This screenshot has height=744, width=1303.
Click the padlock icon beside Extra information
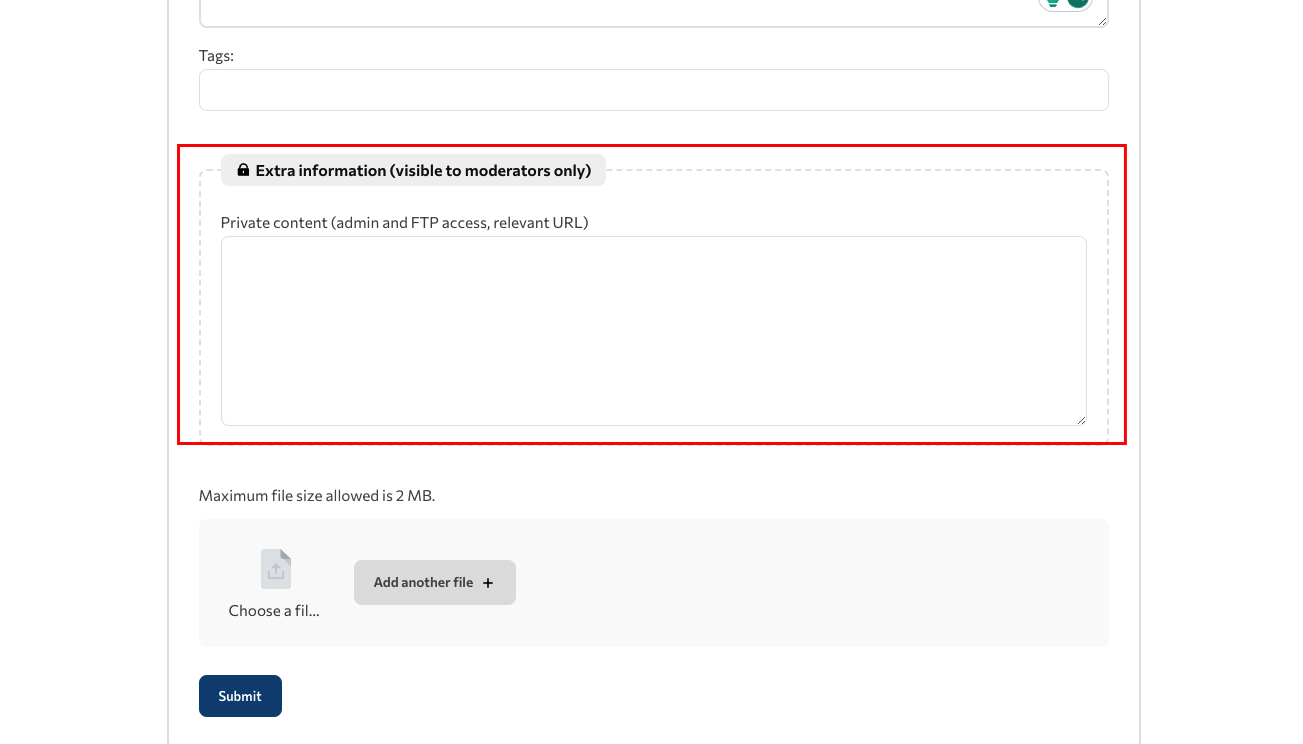click(x=243, y=170)
